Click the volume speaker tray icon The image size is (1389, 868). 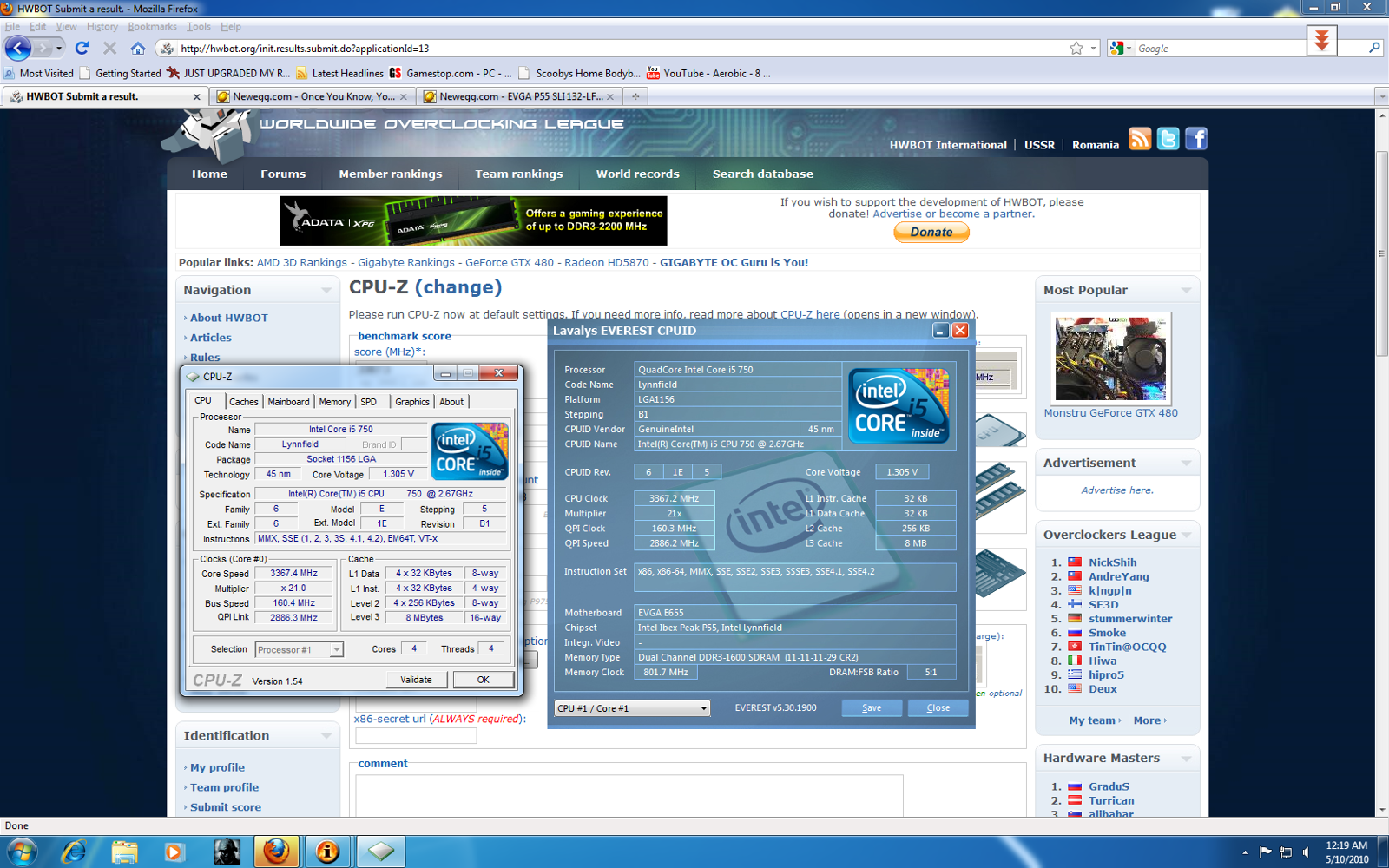tap(1307, 852)
